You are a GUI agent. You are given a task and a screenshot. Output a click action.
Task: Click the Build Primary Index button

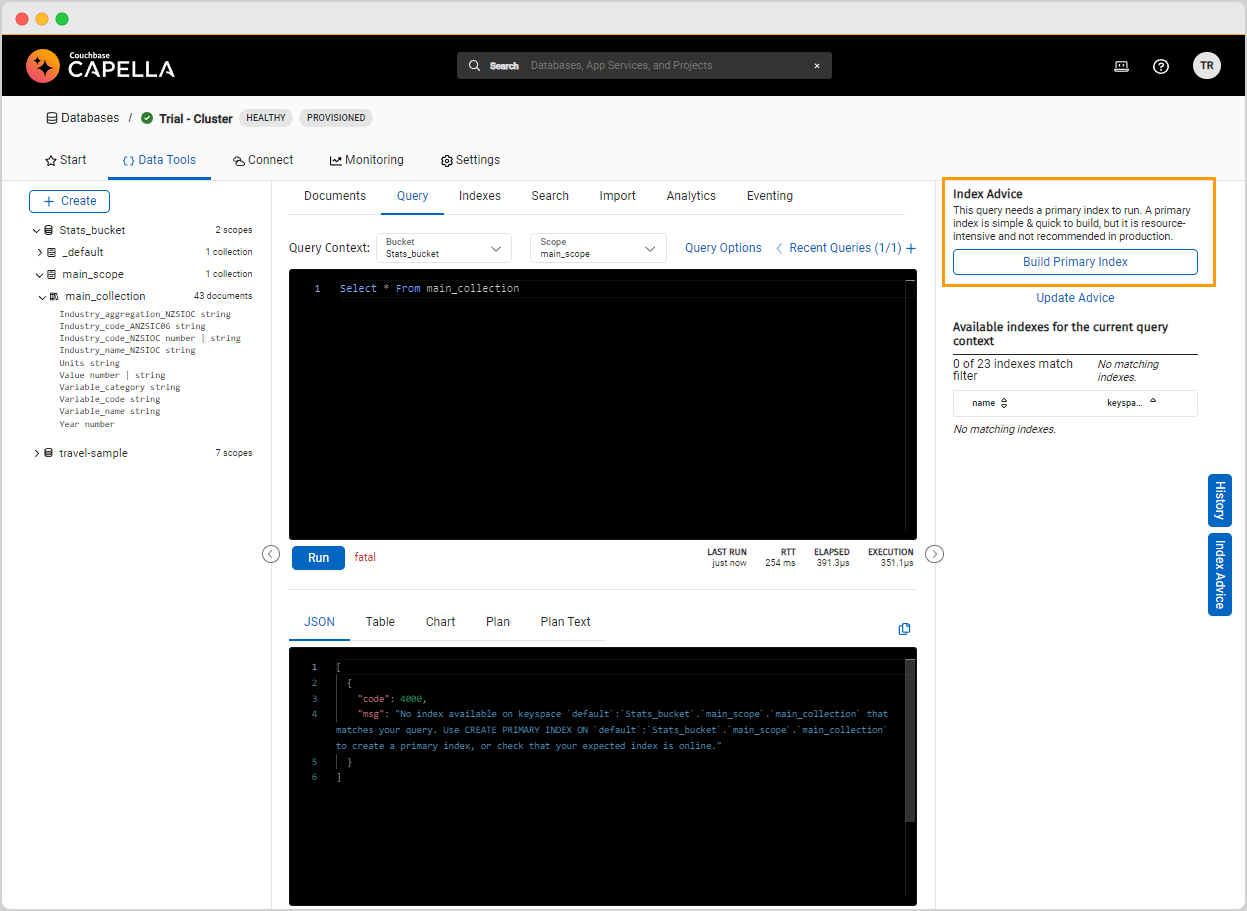[1074, 261]
